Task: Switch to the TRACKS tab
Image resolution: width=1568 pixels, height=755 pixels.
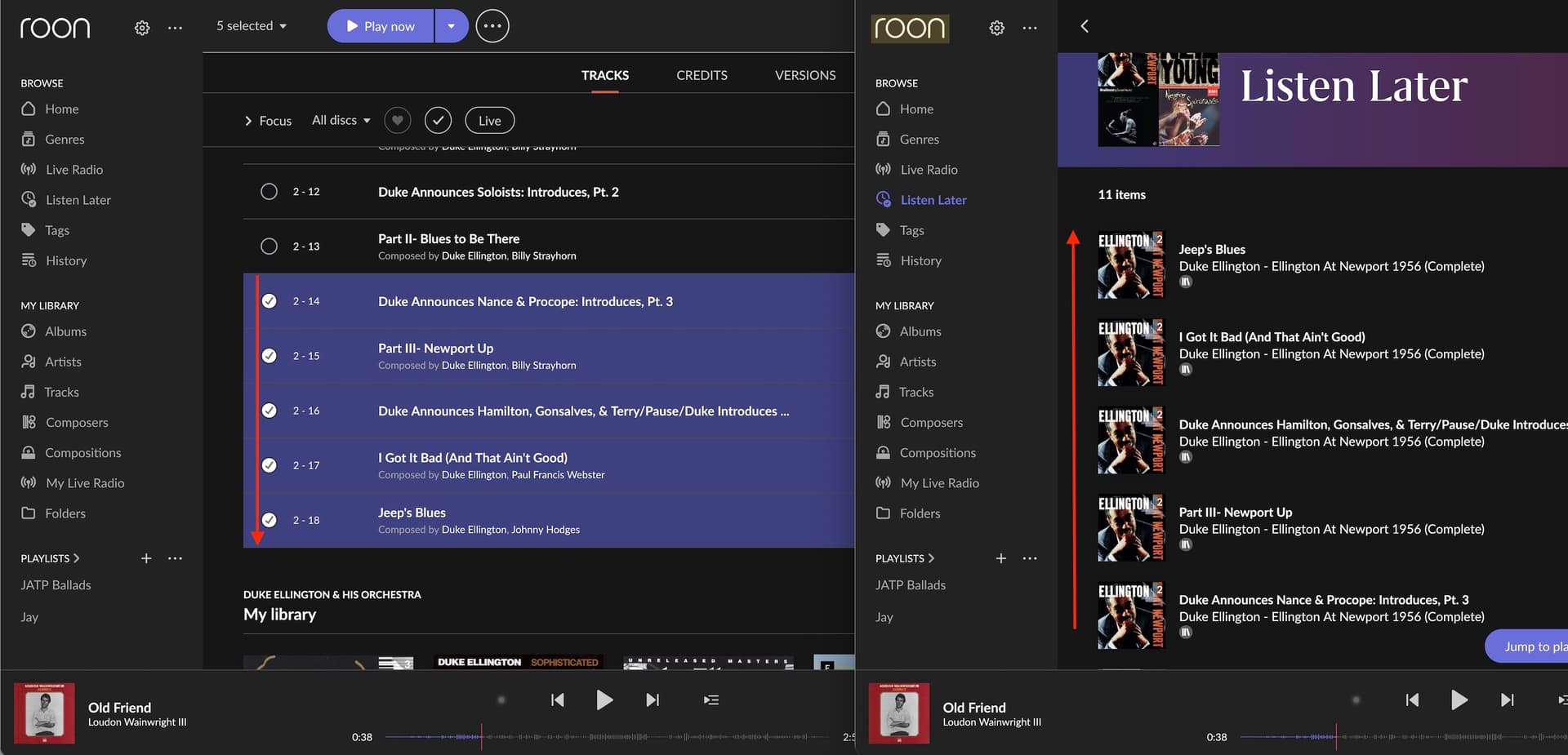Action: pyautogui.click(x=605, y=75)
